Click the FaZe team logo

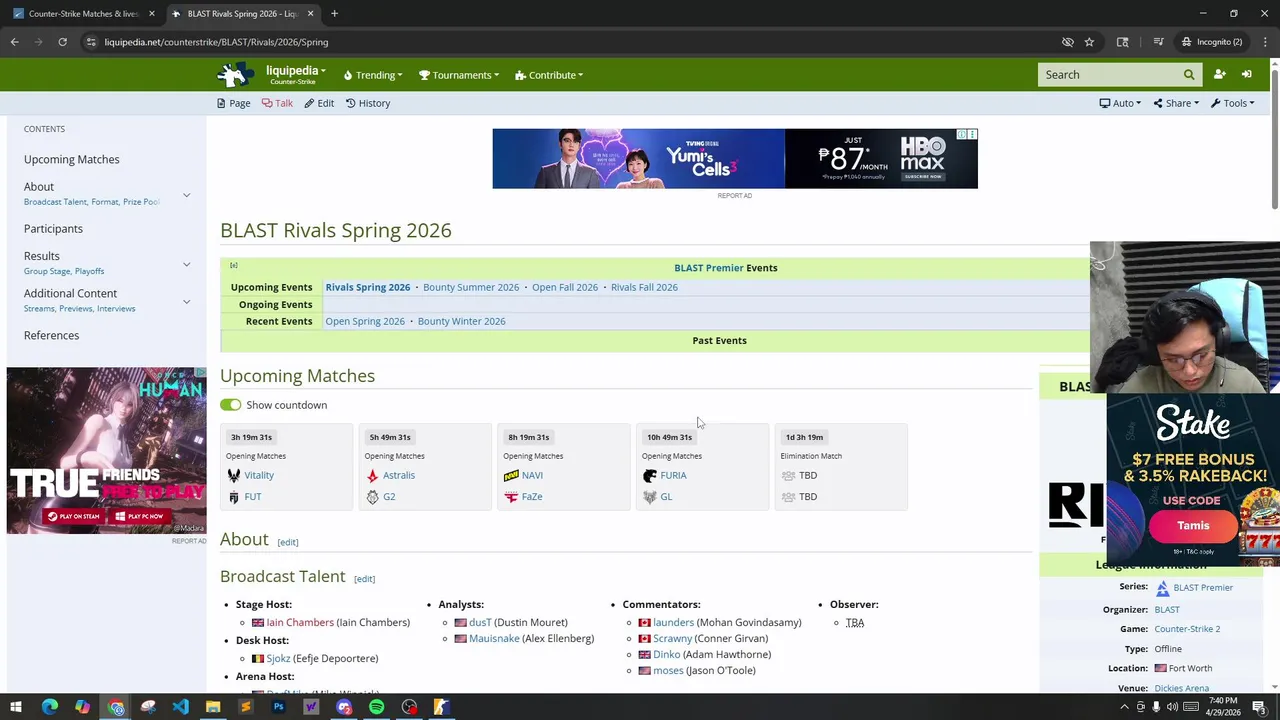(511, 496)
